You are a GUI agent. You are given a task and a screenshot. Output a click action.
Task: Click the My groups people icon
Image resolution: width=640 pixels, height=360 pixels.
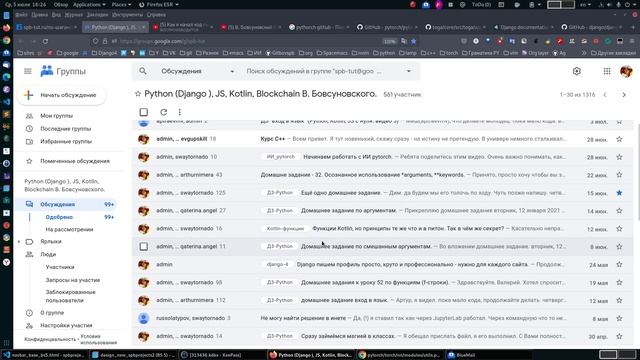pos(29,116)
